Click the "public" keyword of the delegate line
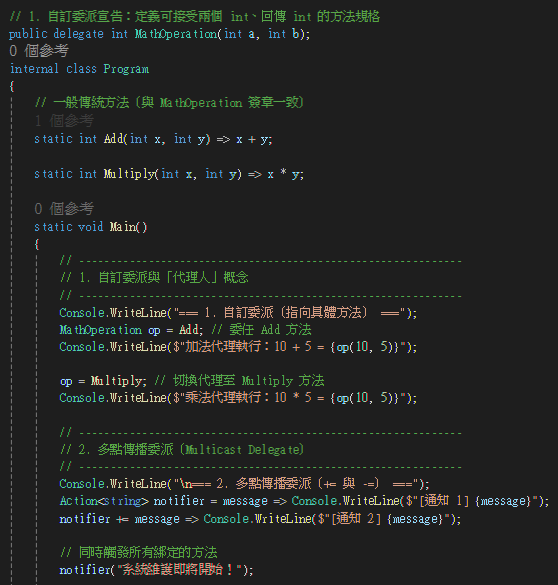558x585 pixels. point(28,34)
